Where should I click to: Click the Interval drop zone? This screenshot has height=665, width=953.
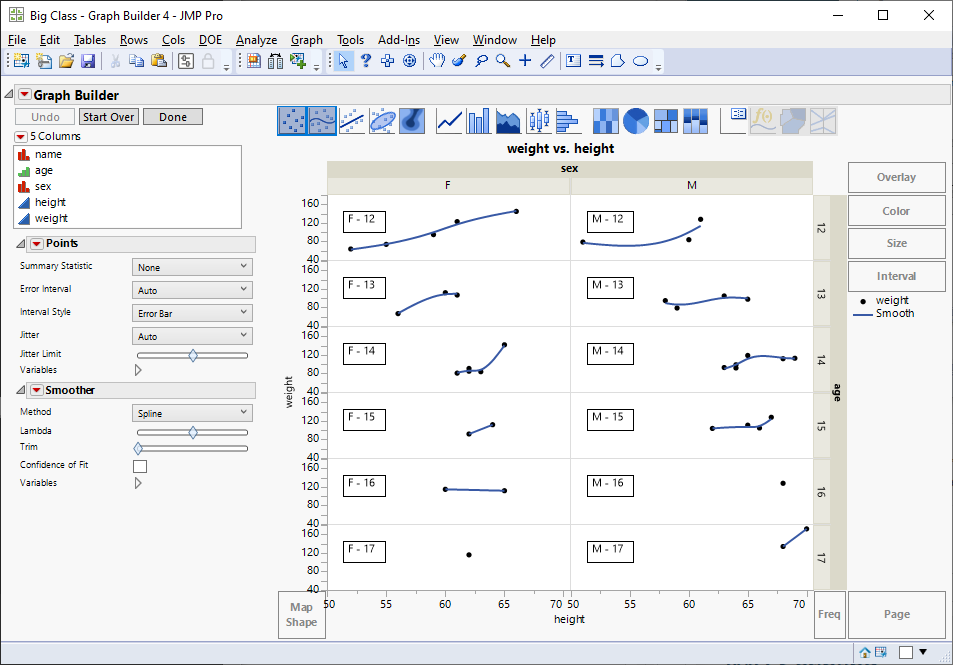click(896, 276)
